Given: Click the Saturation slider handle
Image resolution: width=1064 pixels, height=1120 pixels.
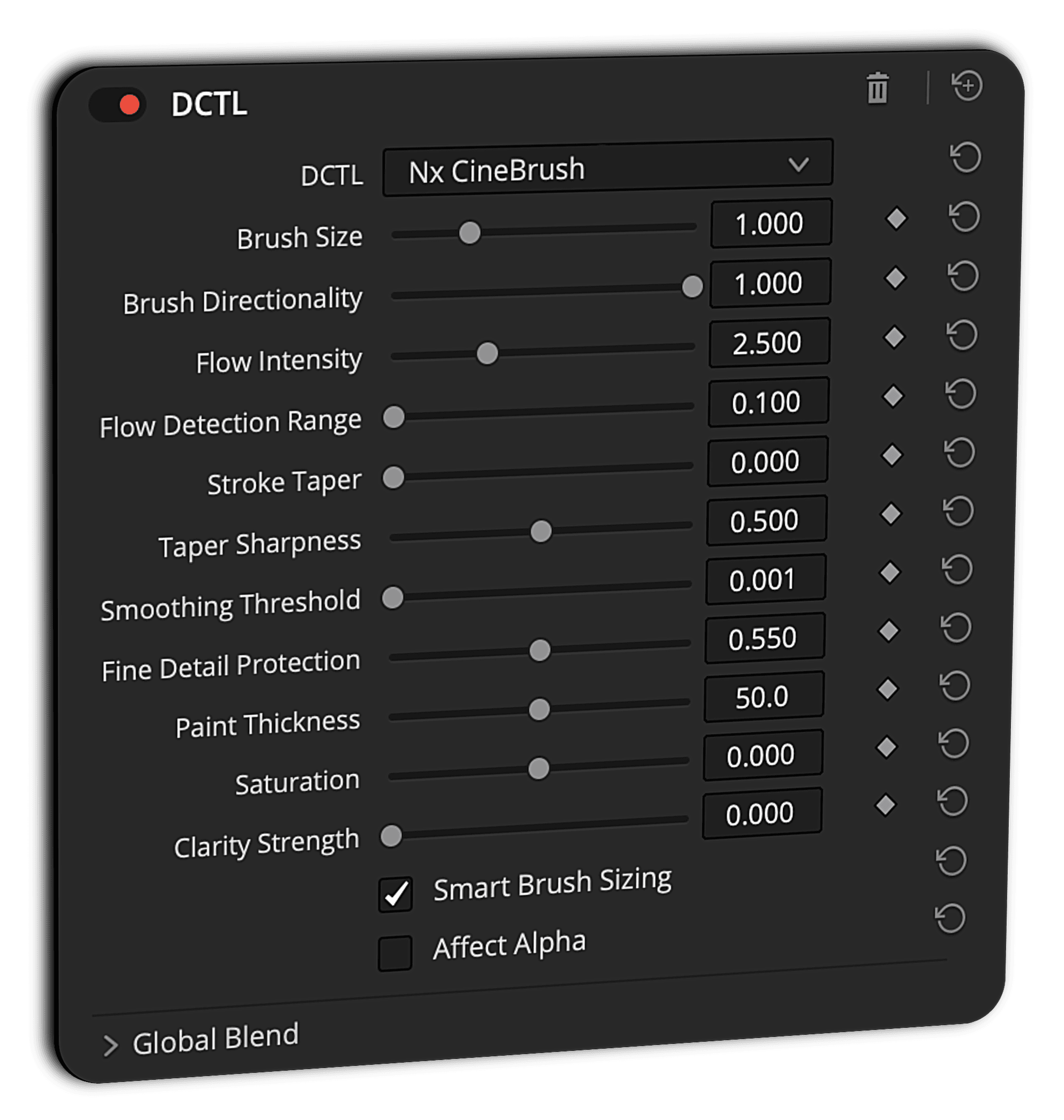Looking at the screenshot, I should [538, 769].
